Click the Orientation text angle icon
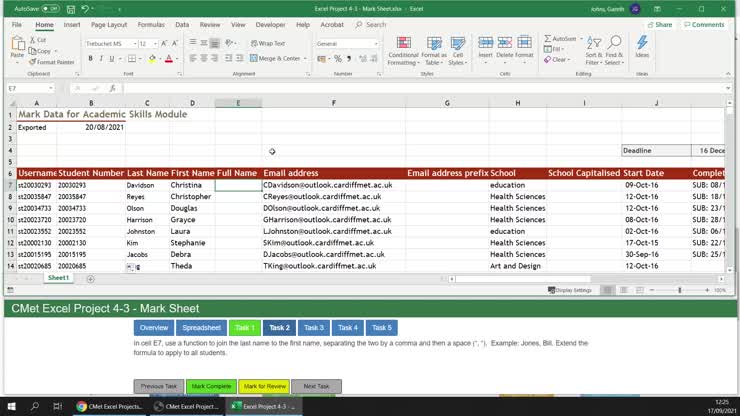 tap(229, 43)
